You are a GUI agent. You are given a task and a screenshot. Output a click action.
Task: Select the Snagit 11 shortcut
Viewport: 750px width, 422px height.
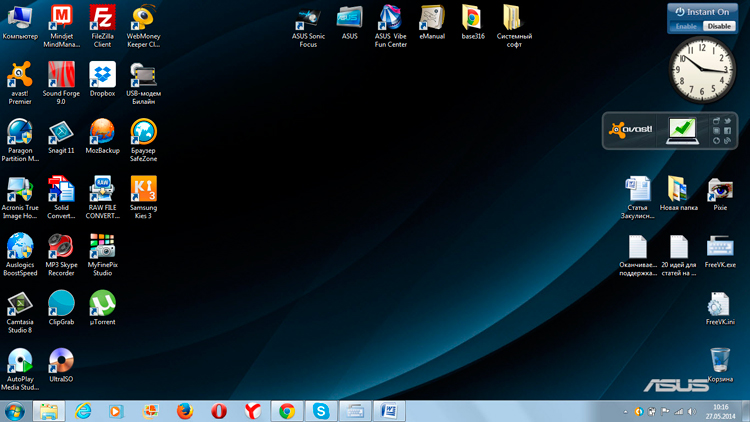pyautogui.click(x=61, y=132)
